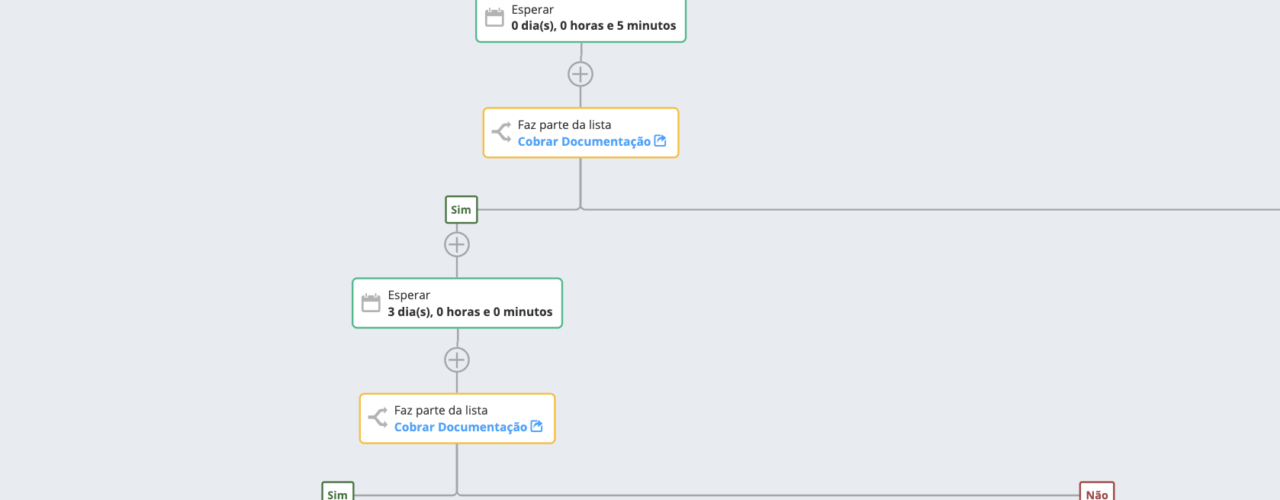The image size is (1280, 500).
Task: Click the 'Esperar' title of the 3-day step
Action: [x=409, y=295]
